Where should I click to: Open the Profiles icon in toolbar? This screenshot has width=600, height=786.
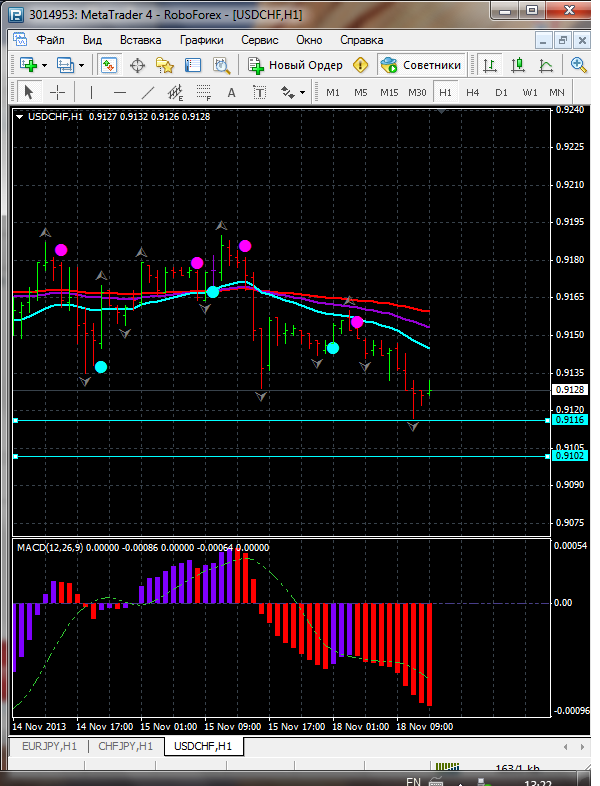coord(65,65)
